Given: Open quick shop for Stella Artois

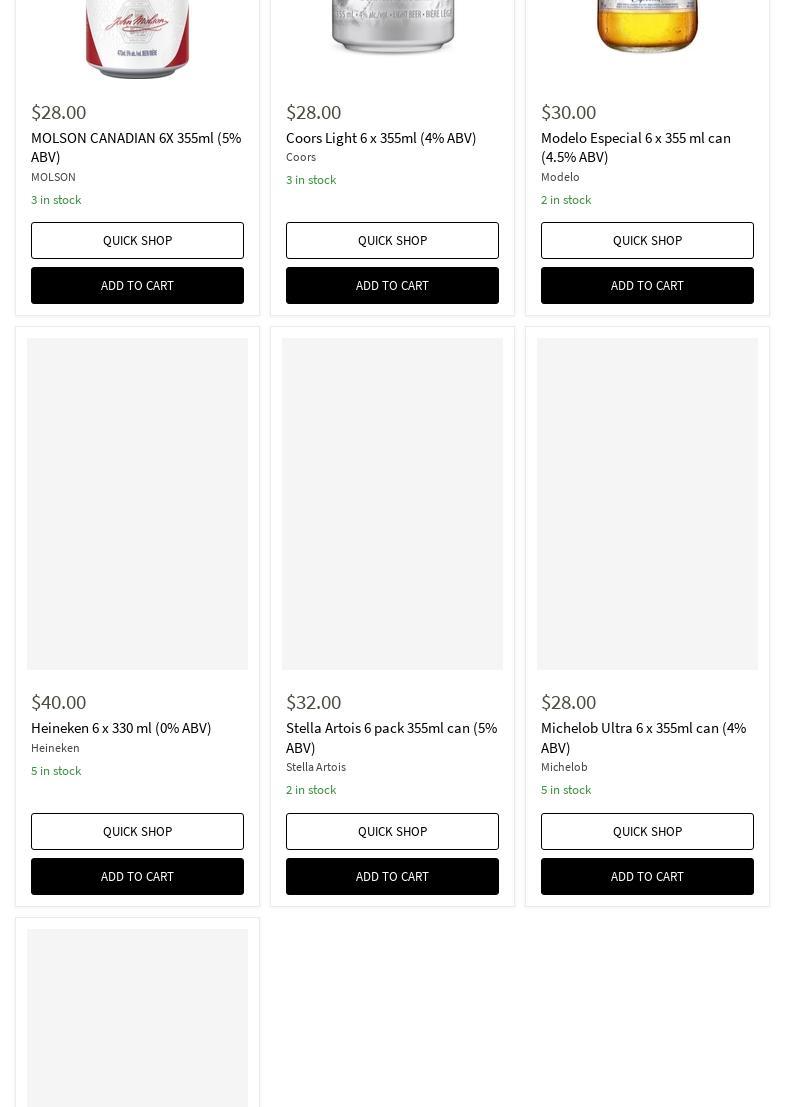Looking at the screenshot, I should point(392,831).
